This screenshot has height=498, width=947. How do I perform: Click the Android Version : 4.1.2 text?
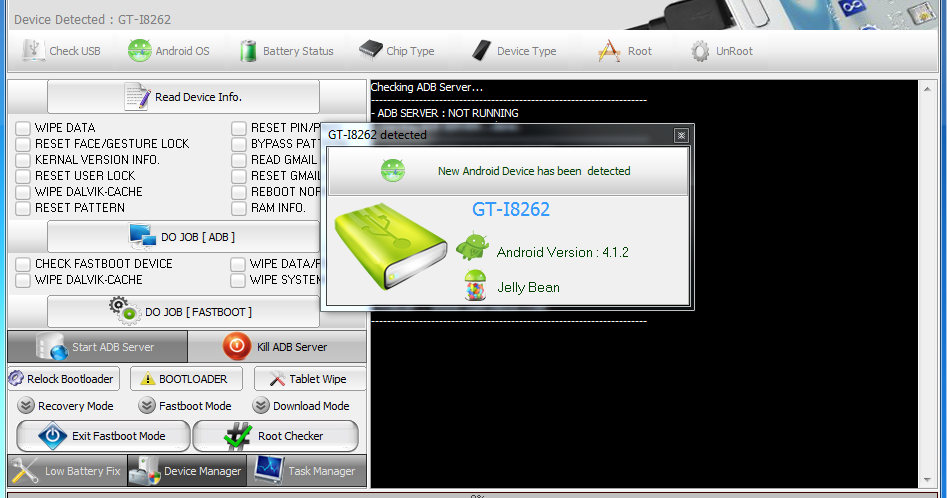[562, 252]
